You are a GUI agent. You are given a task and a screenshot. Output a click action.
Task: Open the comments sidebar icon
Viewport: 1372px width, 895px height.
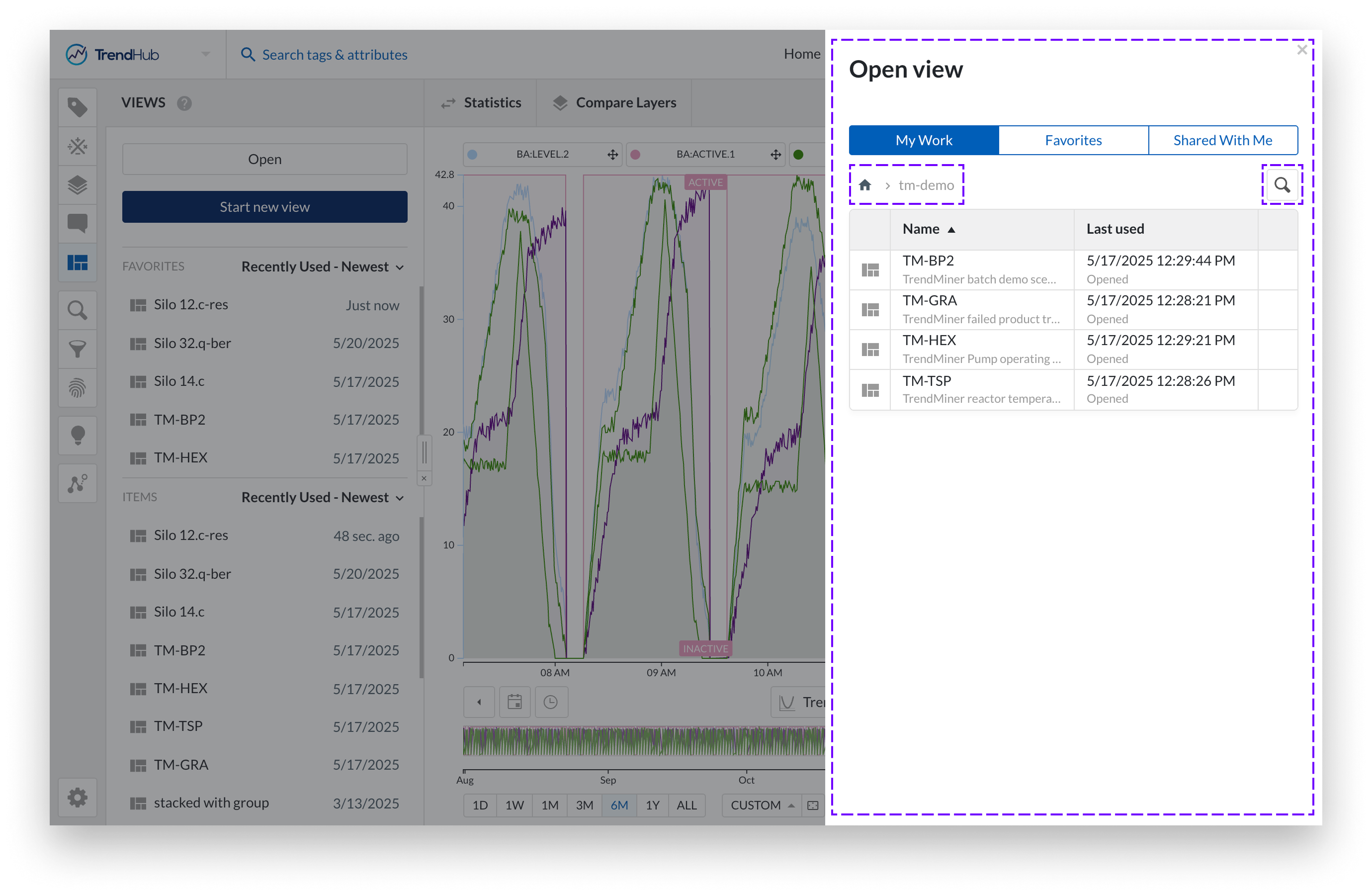click(x=77, y=223)
